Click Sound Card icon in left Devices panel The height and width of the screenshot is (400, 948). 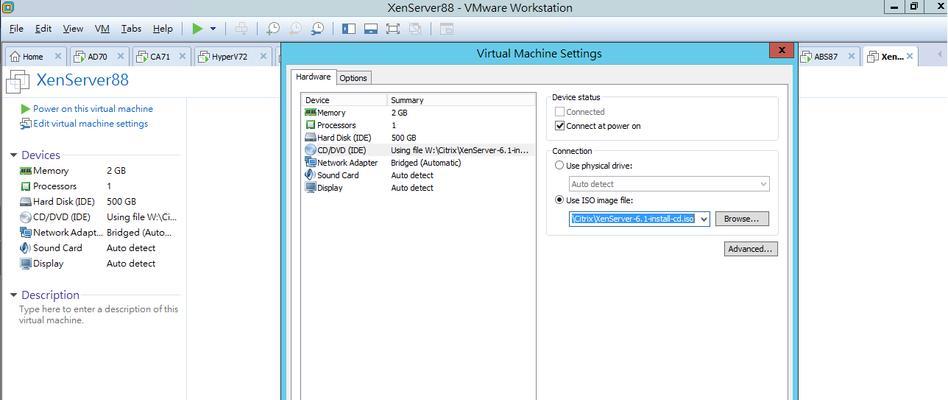[25, 248]
